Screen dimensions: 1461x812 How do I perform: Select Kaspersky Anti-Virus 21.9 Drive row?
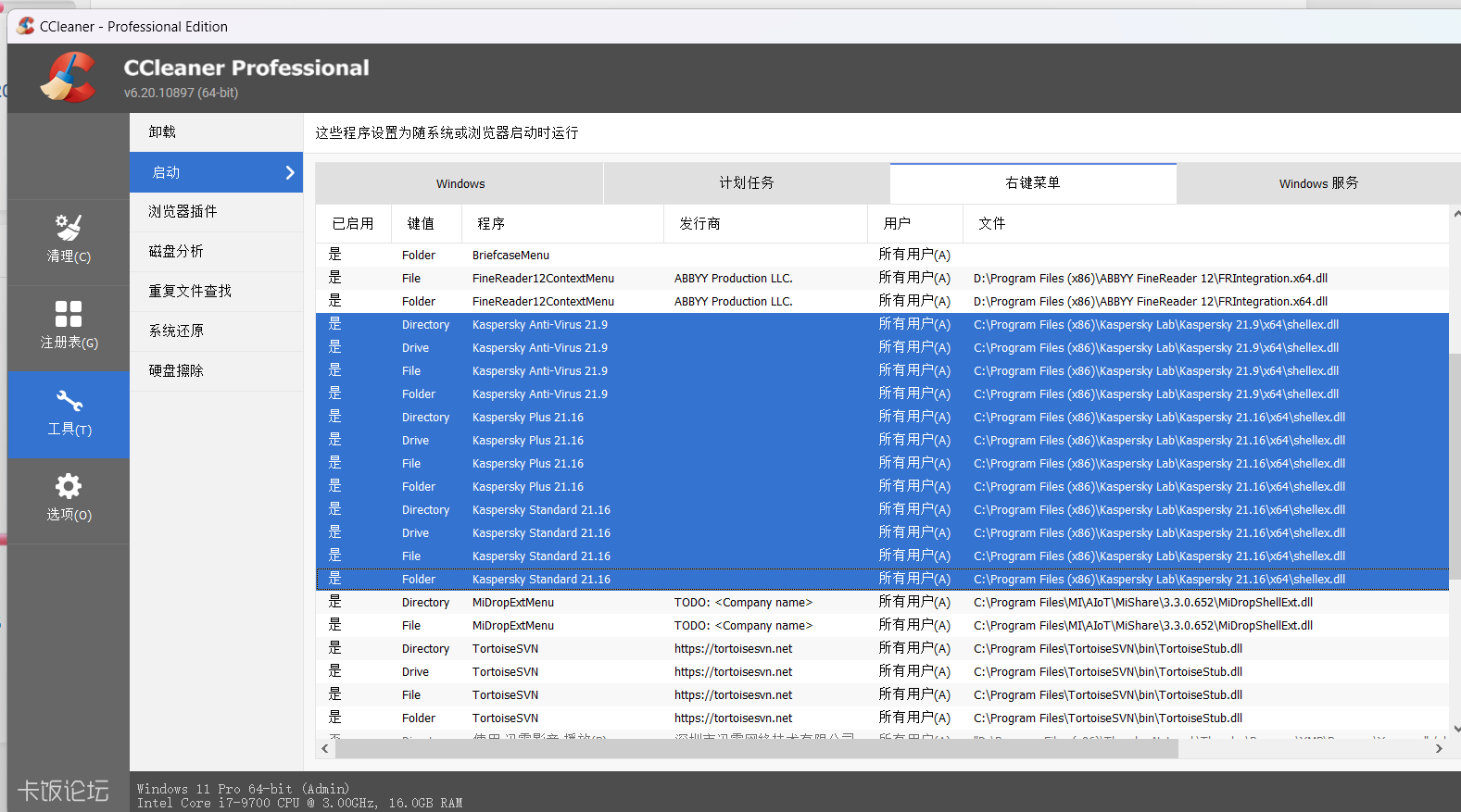pyautogui.click(x=882, y=347)
